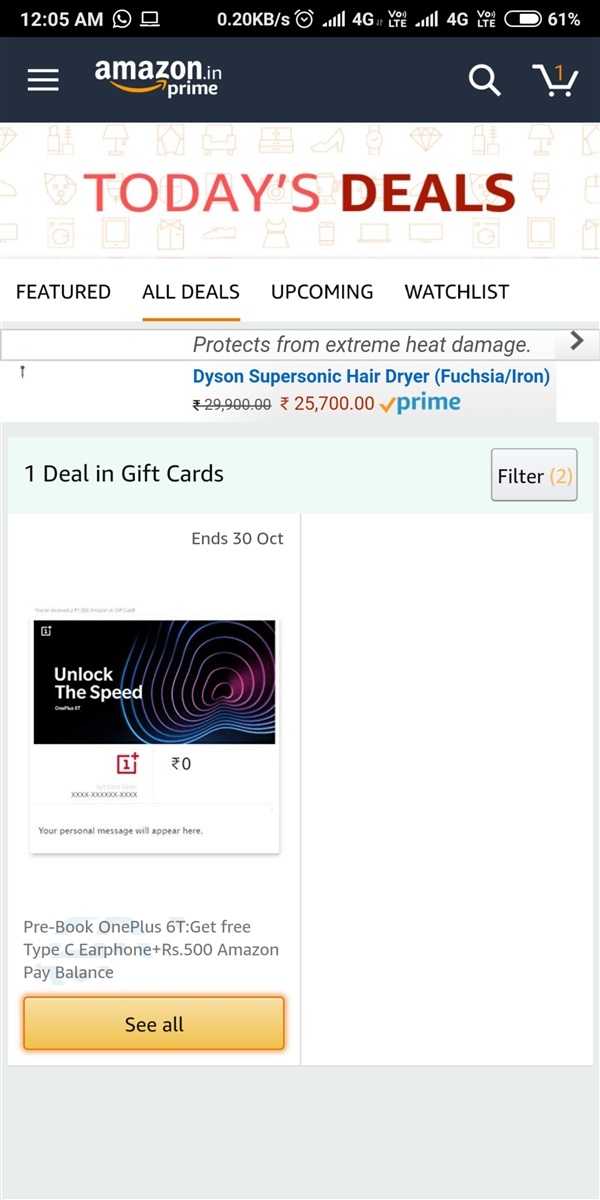Viewport: 600px width, 1200px height.
Task: Tap the alarm clock status icon
Action: tap(305, 19)
